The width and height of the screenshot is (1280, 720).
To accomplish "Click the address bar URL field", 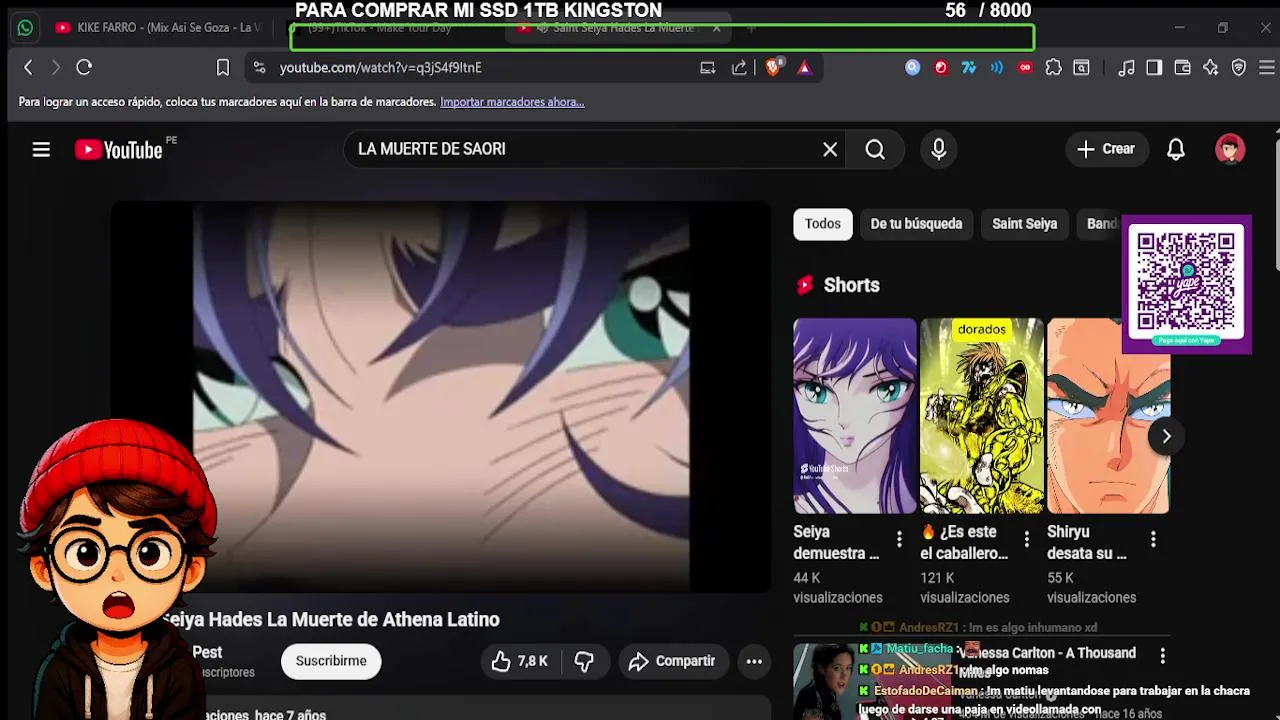I will coord(380,67).
